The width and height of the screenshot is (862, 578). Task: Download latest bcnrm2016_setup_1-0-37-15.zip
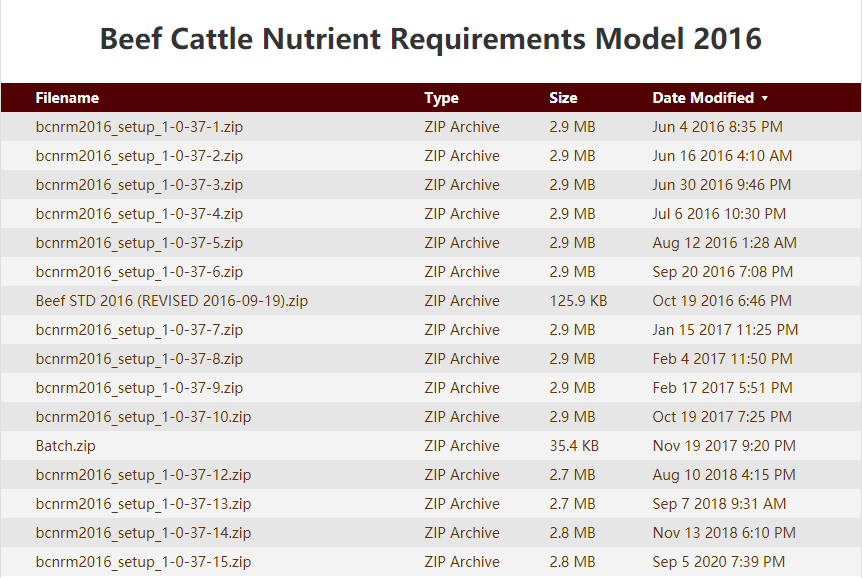(x=143, y=562)
